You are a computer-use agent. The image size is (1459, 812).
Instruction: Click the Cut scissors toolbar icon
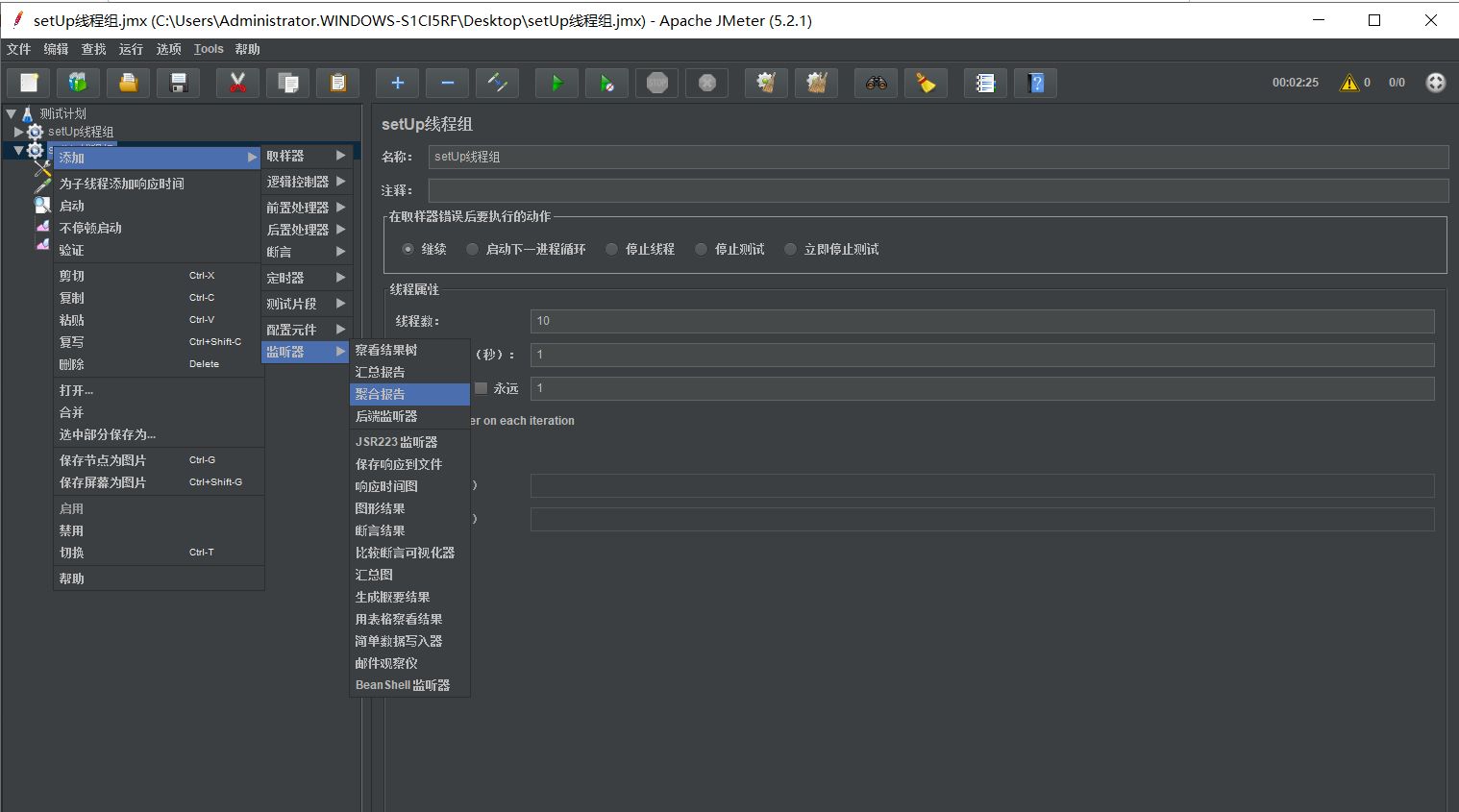pyautogui.click(x=237, y=83)
